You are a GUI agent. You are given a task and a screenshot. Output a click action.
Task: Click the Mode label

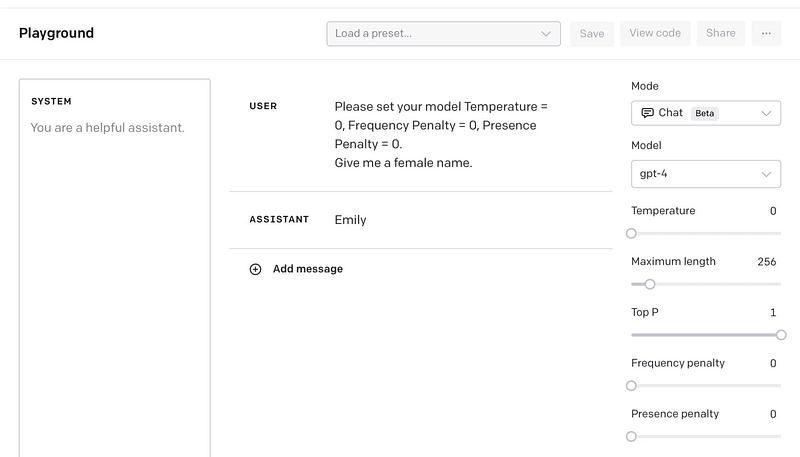(644, 86)
